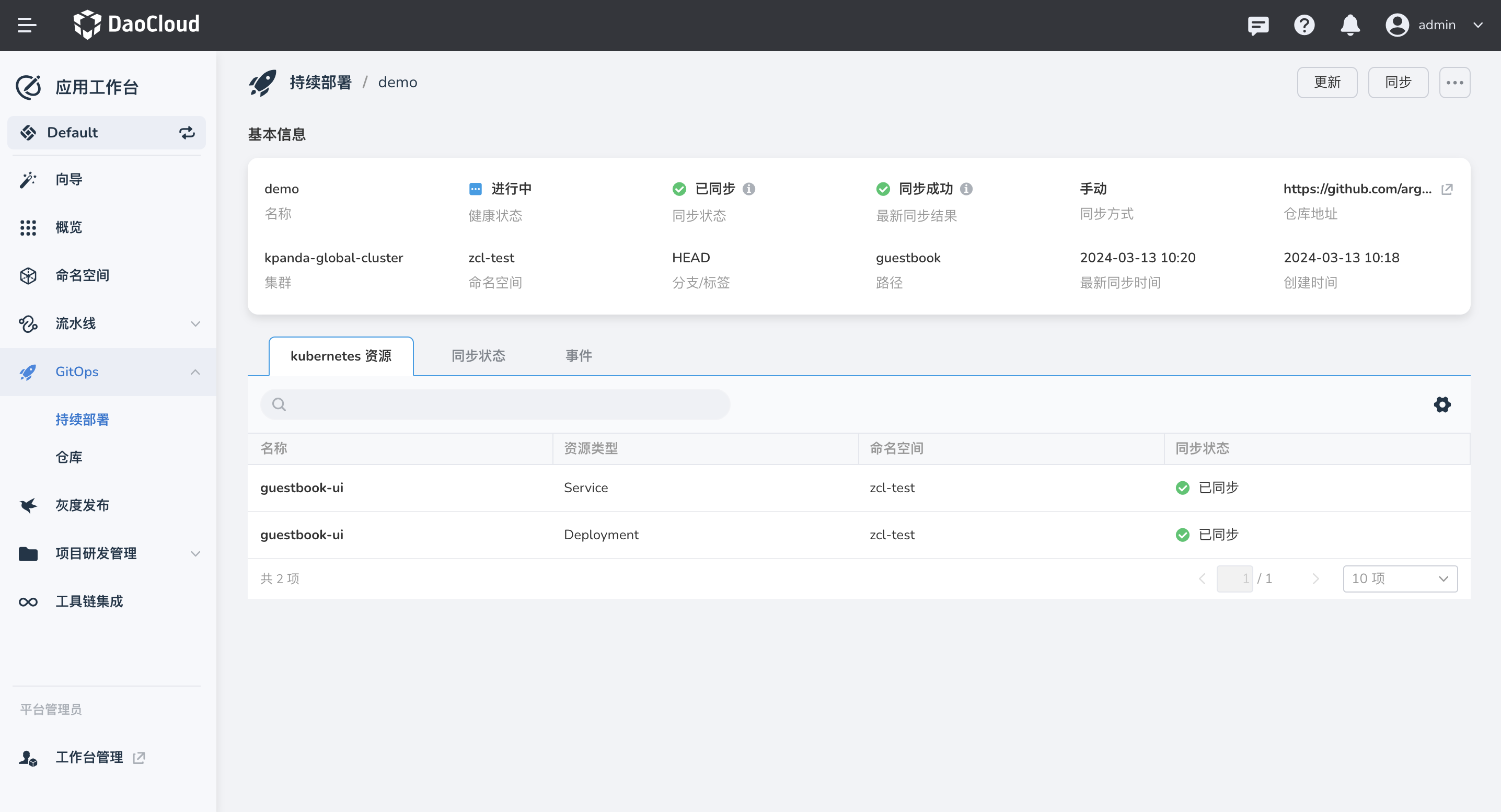Click the 同步 button
Image resolution: width=1501 pixels, height=812 pixels.
click(x=1398, y=83)
